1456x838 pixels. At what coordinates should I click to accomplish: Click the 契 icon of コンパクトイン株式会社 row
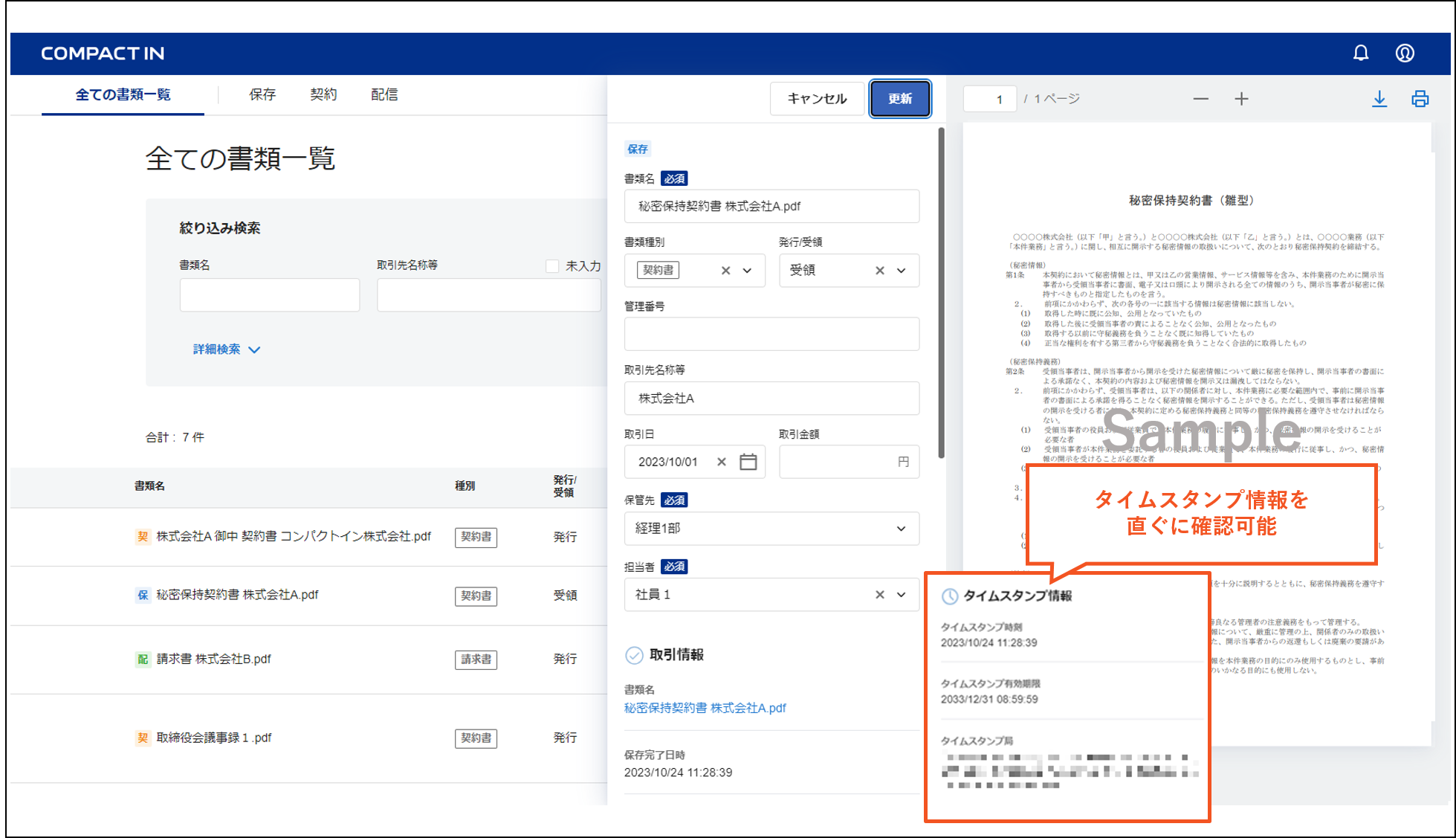(143, 536)
